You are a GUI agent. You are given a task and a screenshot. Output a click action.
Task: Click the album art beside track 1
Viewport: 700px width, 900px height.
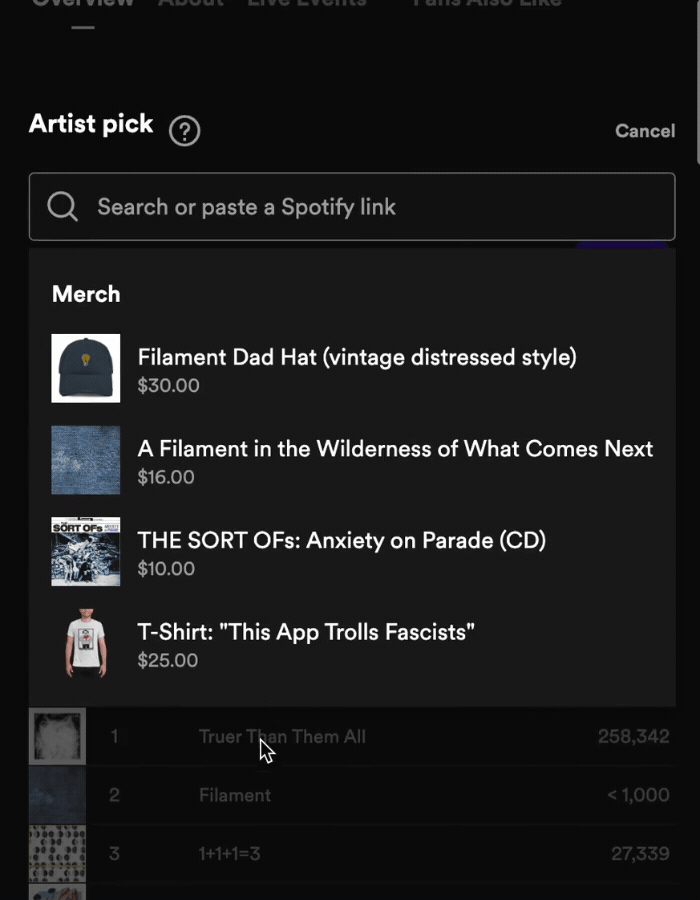(57, 736)
